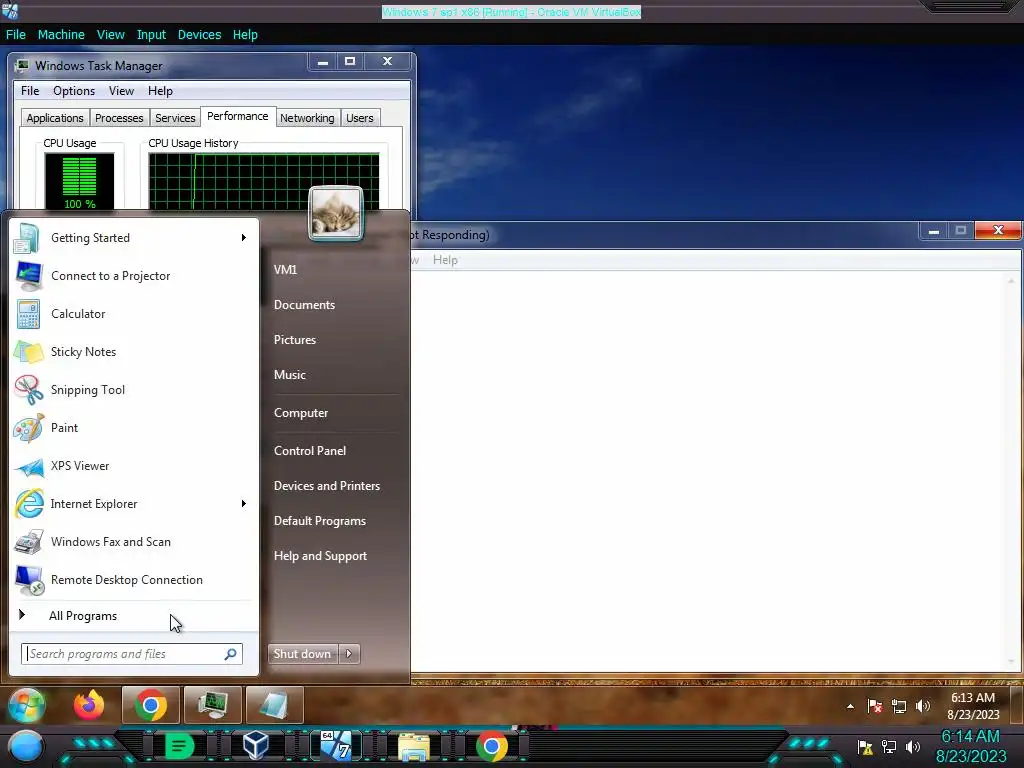Open Task Manager File menu
The image size is (1024, 768).
[x=30, y=91]
